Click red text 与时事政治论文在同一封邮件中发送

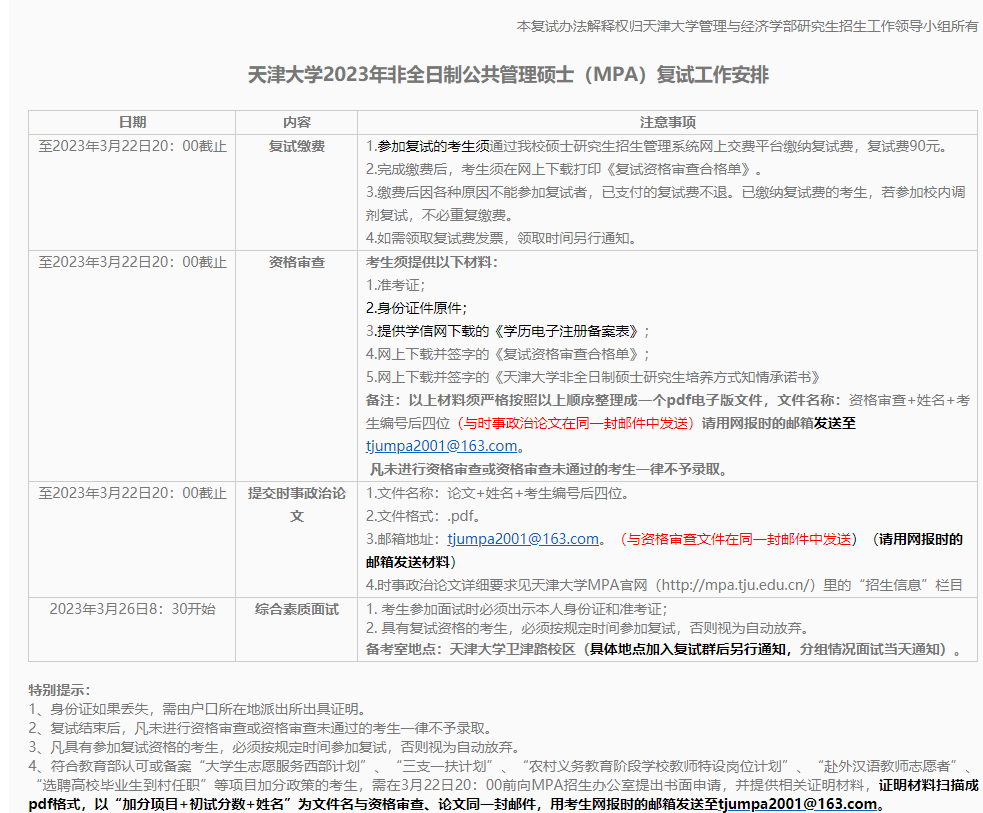click(575, 423)
